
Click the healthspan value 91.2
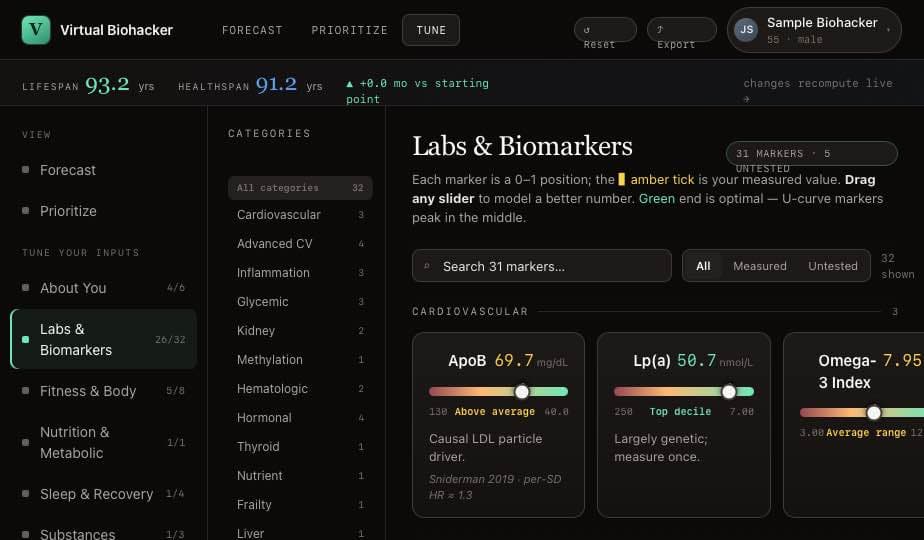[x=276, y=84]
